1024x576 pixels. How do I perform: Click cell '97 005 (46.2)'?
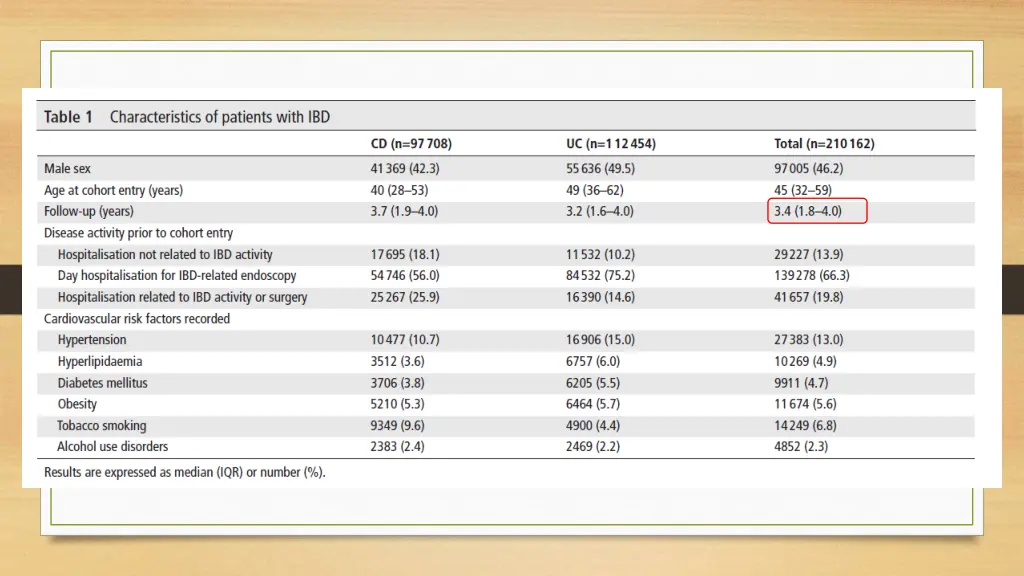pyautogui.click(x=808, y=168)
